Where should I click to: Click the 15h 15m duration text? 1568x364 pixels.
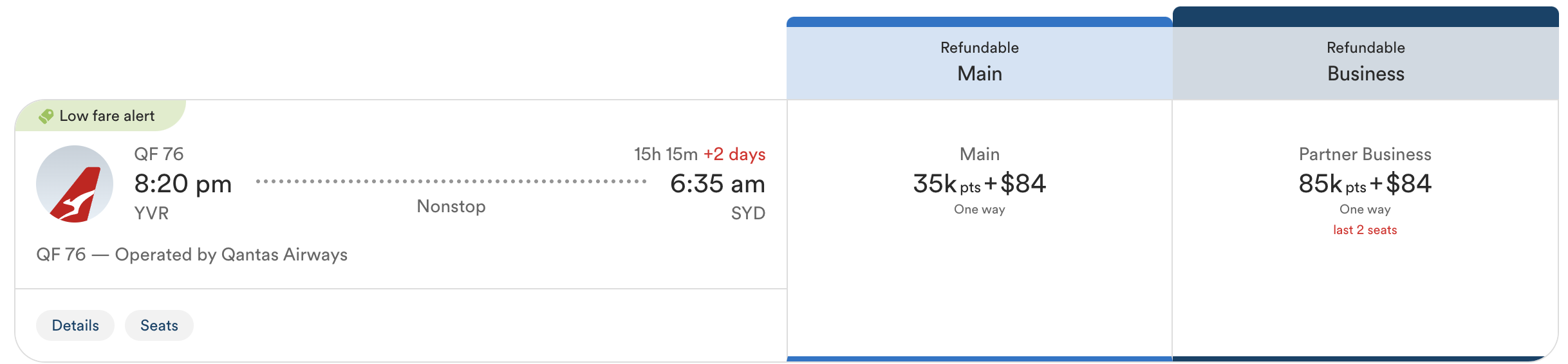click(666, 154)
